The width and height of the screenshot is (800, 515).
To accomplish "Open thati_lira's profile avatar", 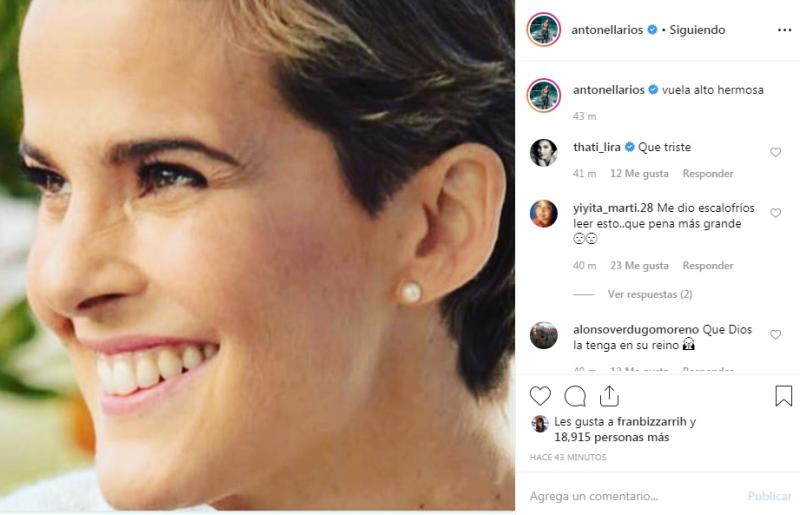I will coord(544,152).
